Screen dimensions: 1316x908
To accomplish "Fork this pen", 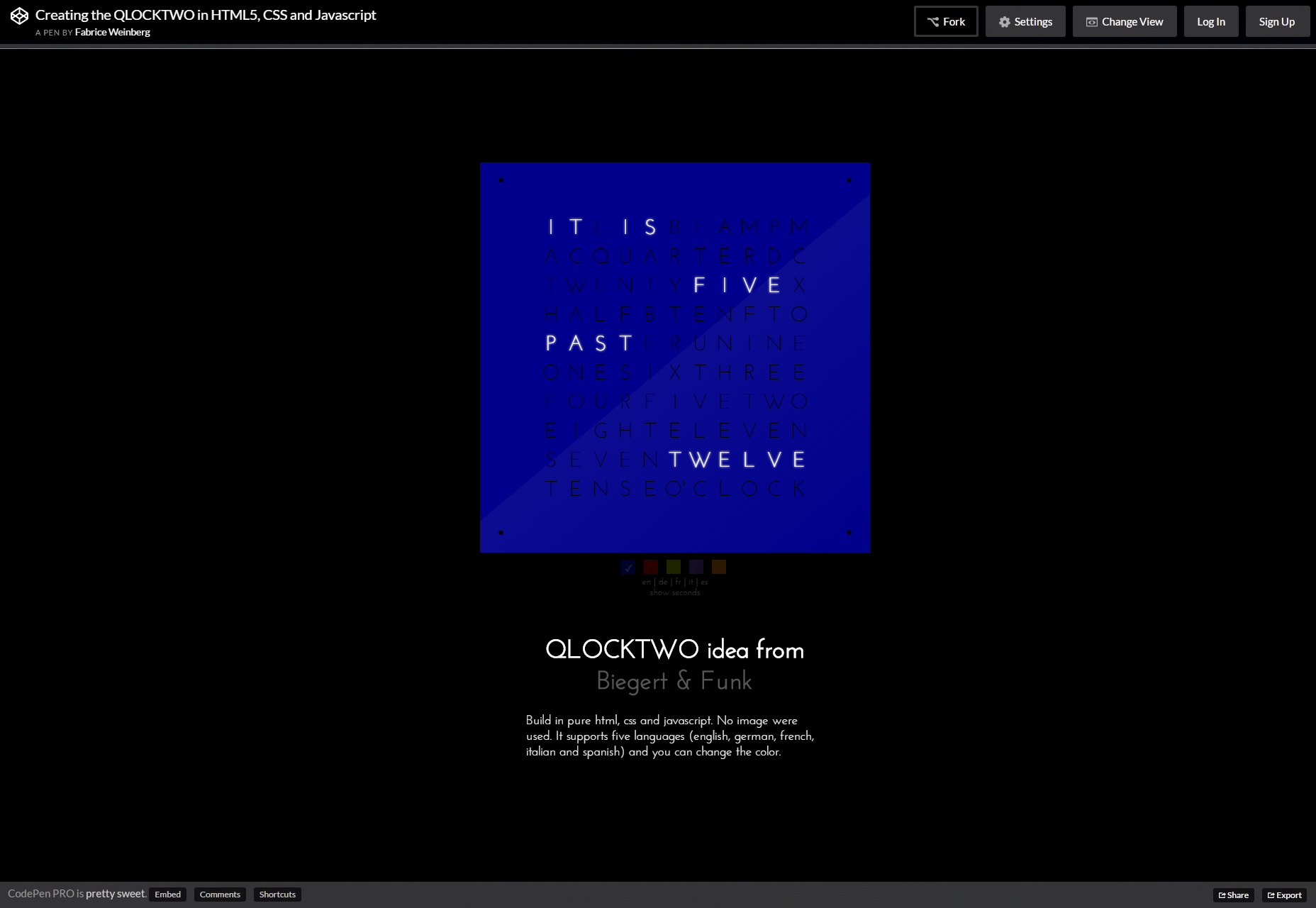I will coord(946,21).
